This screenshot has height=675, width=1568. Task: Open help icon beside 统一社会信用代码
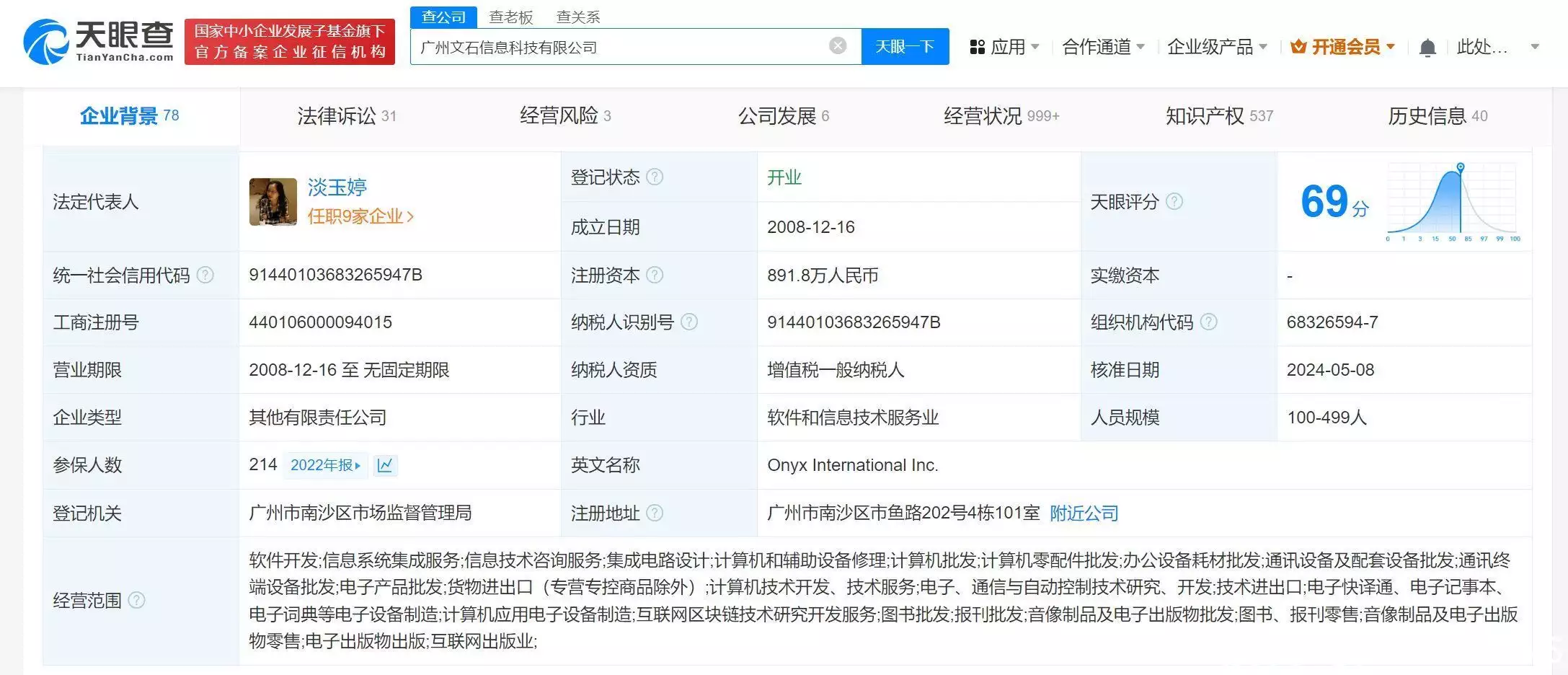[205, 275]
